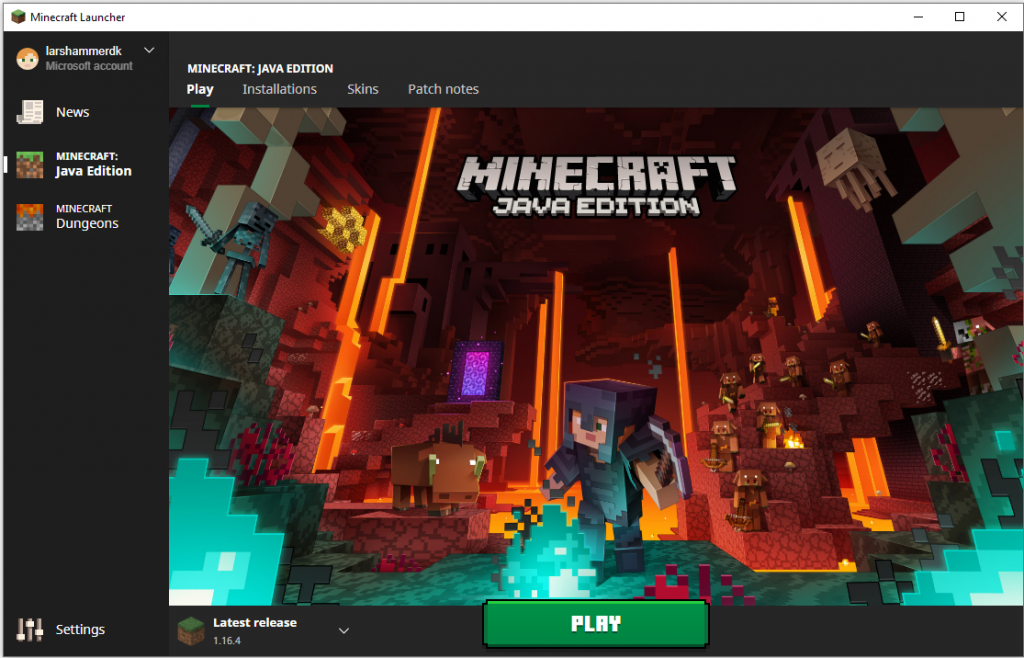The width and height of the screenshot is (1024, 658).
Task: Switch to the Play tab
Action: coord(200,89)
